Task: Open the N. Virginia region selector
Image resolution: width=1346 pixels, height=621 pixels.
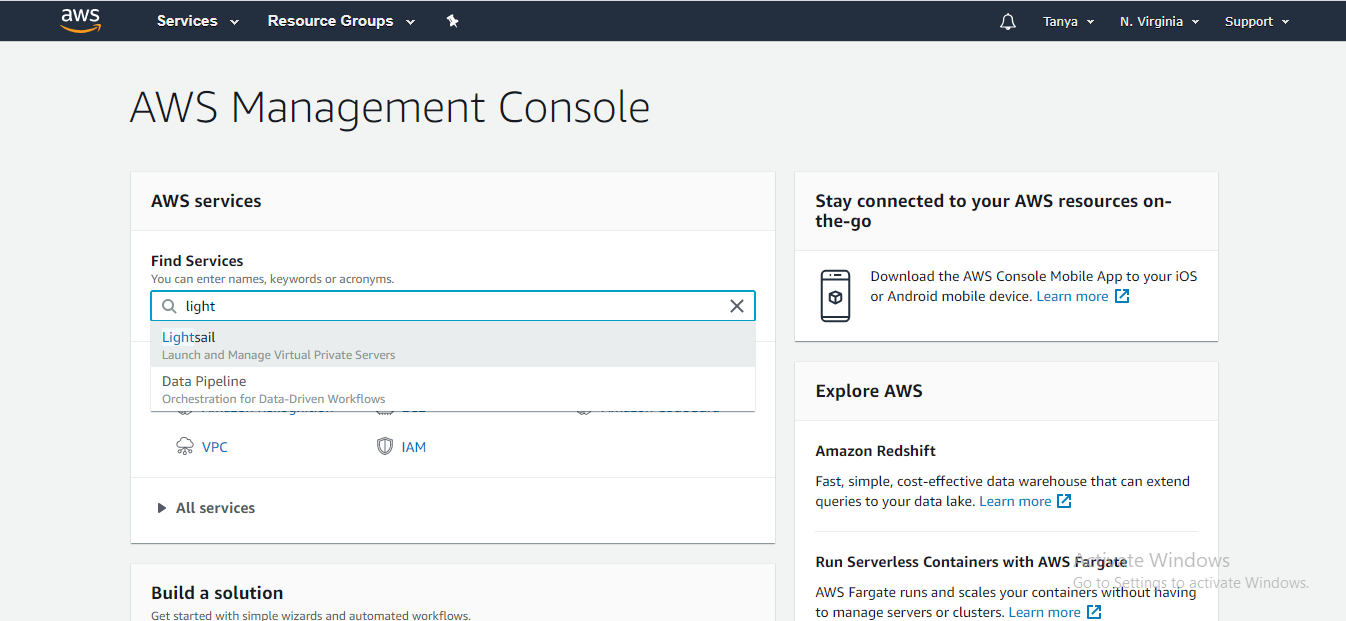Action: coord(1159,21)
